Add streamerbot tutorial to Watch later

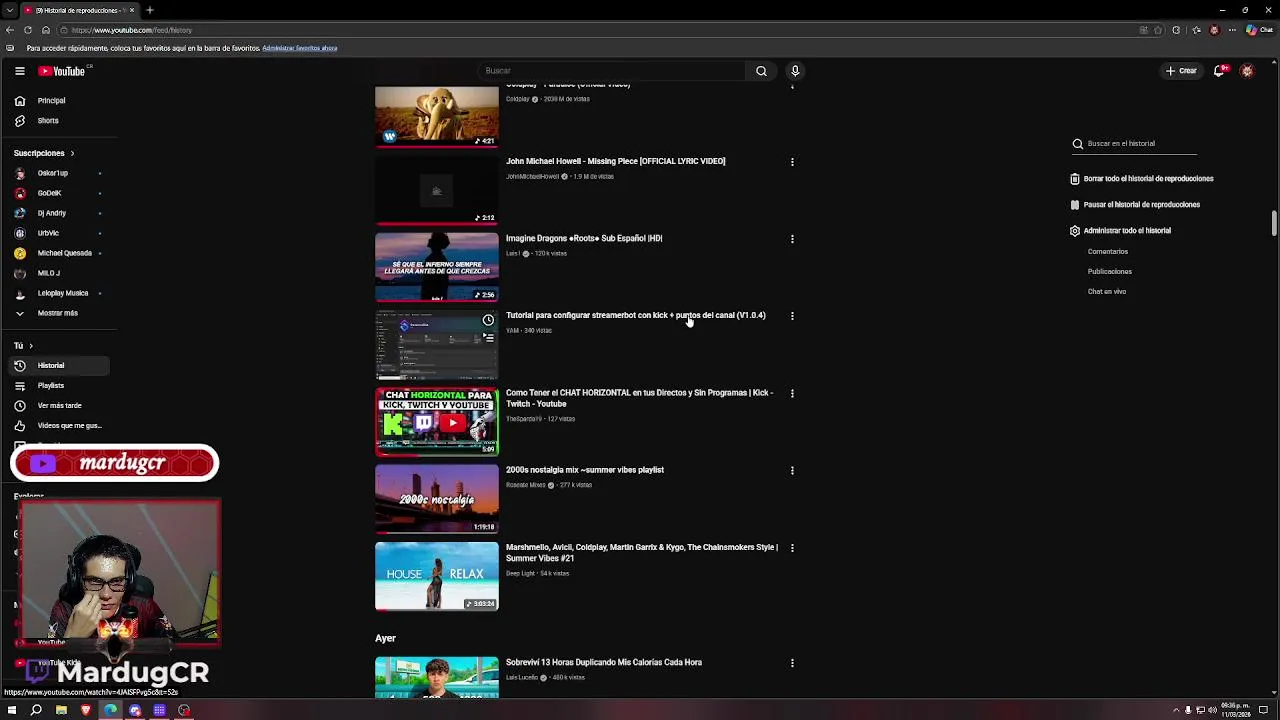(x=488, y=320)
